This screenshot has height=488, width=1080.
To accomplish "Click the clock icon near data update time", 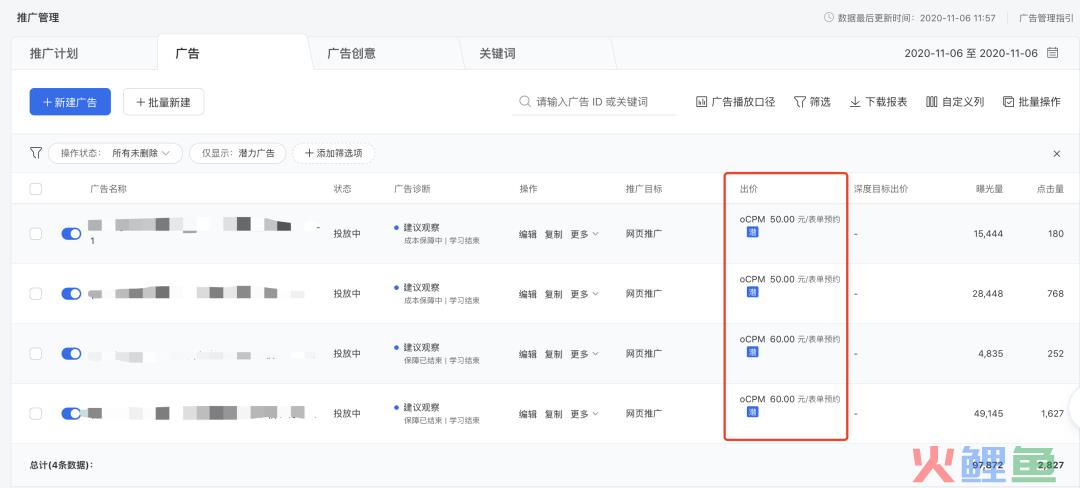I will coord(829,18).
